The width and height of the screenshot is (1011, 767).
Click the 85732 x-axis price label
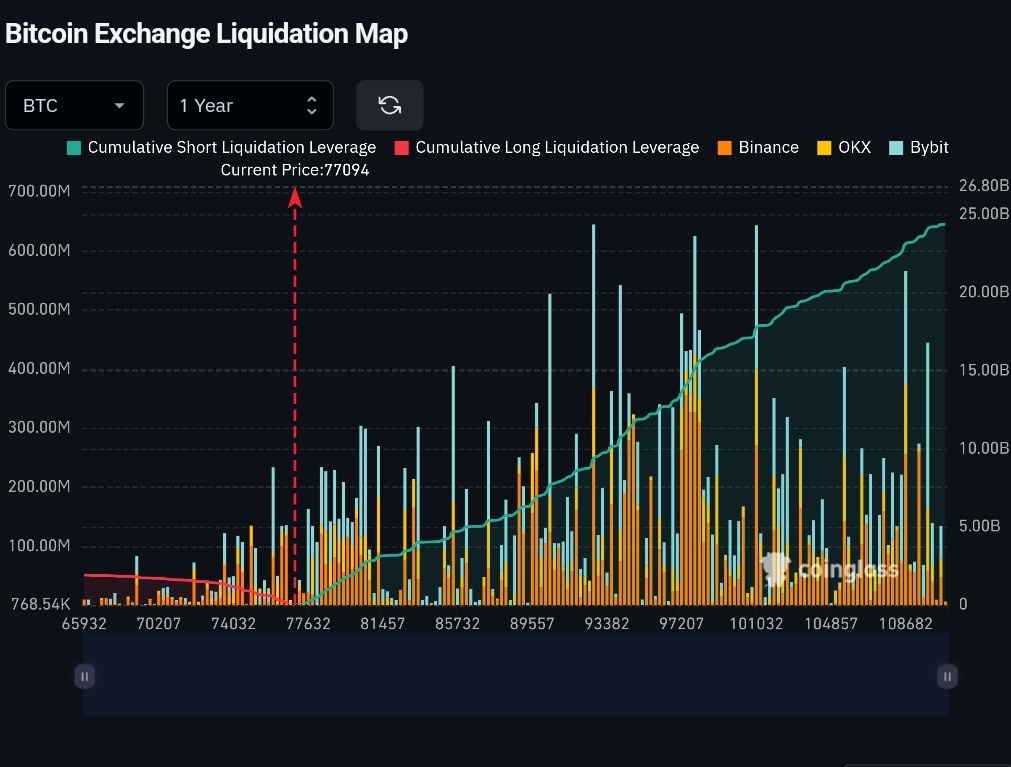click(x=457, y=623)
